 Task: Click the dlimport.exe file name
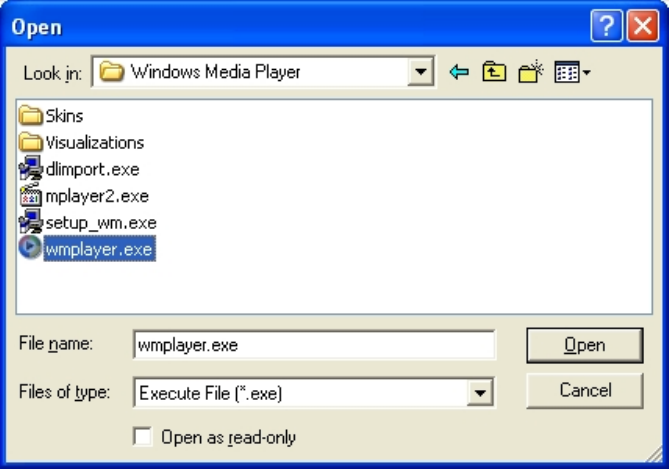click(92, 169)
